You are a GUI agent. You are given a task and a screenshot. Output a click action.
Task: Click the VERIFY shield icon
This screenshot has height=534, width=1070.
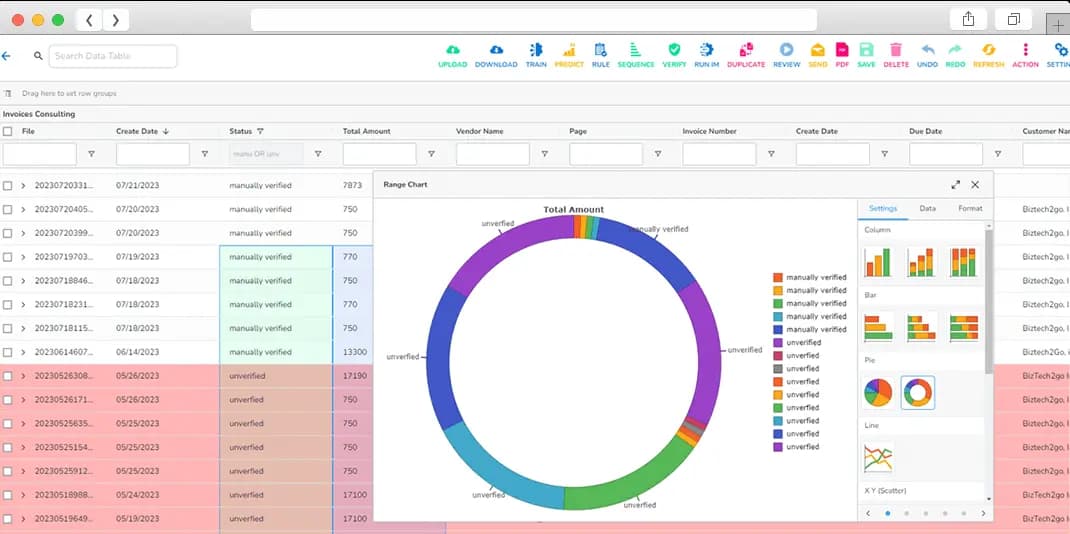[x=674, y=50]
